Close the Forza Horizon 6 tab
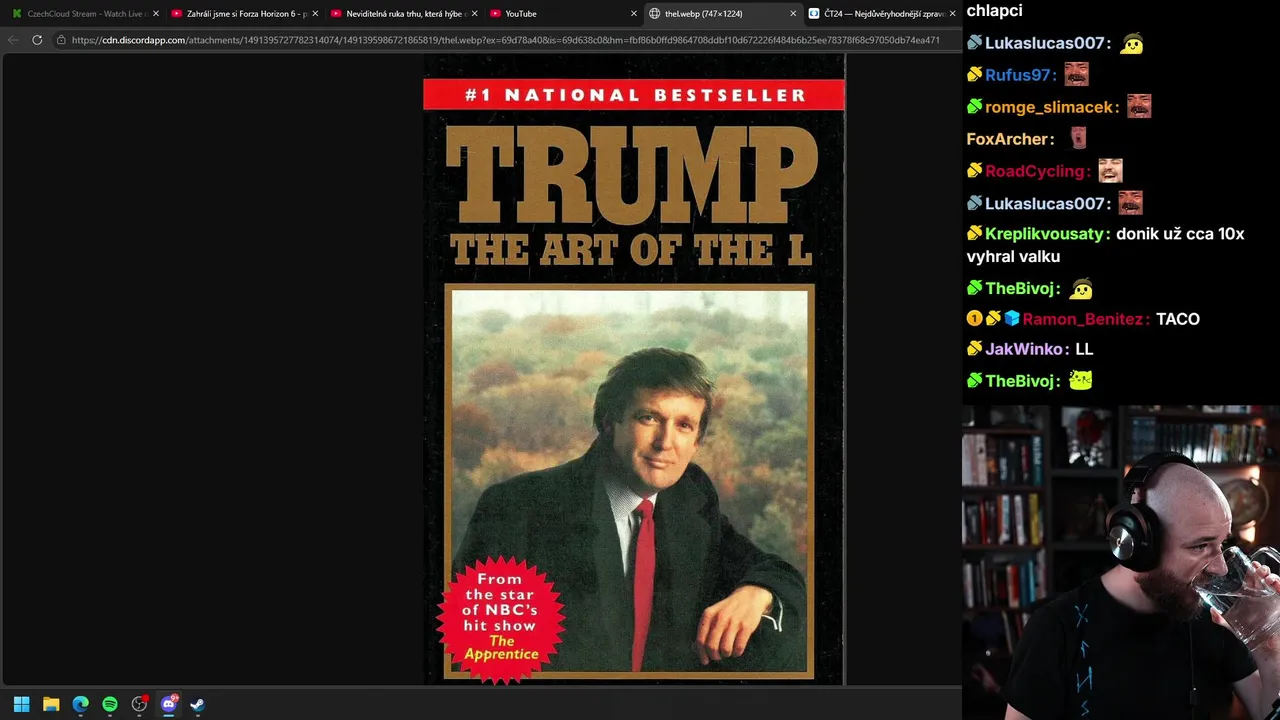The height and width of the screenshot is (720, 1280). click(x=315, y=14)
